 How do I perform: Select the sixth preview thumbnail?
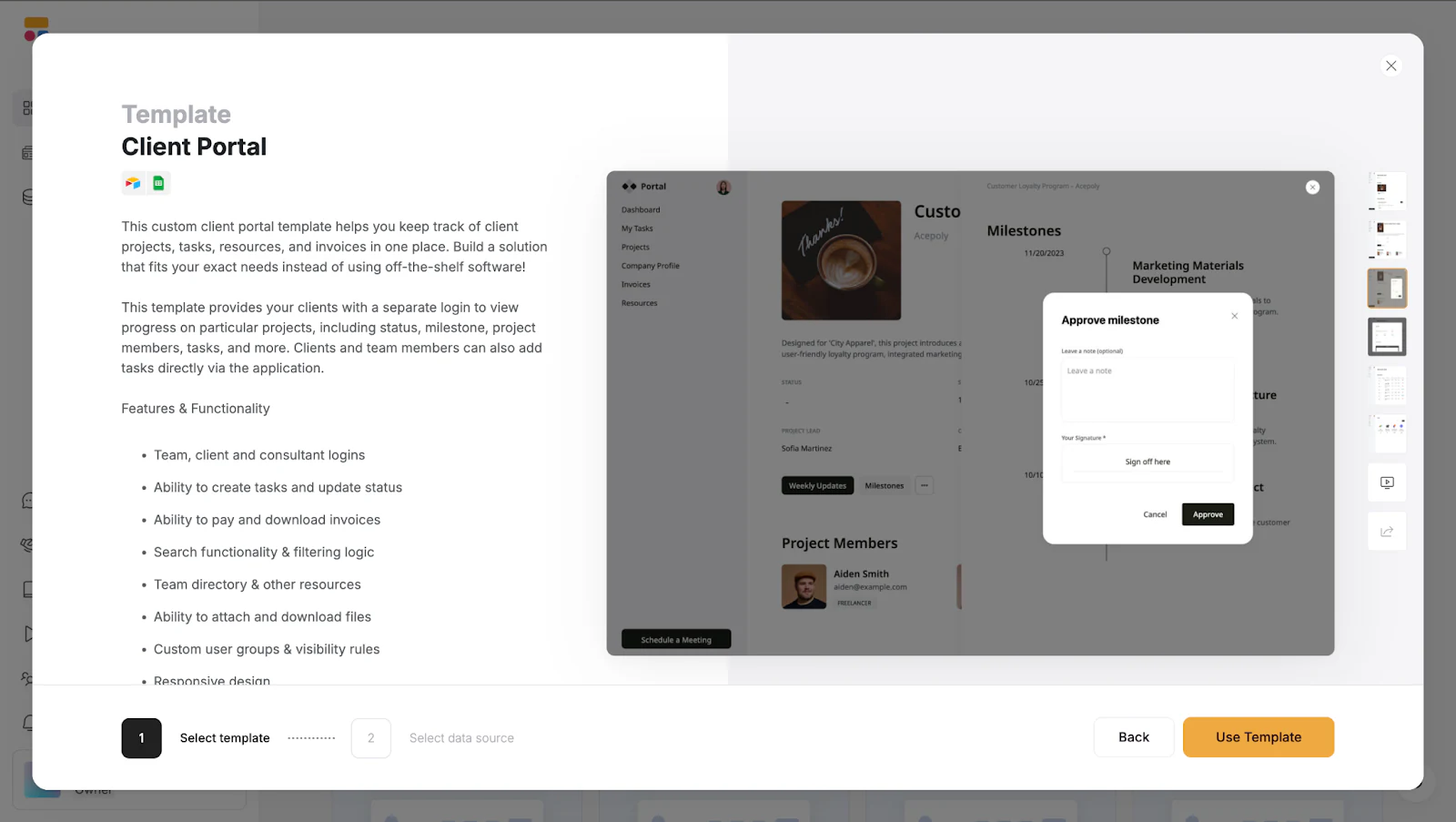[x=1387, y=433]
